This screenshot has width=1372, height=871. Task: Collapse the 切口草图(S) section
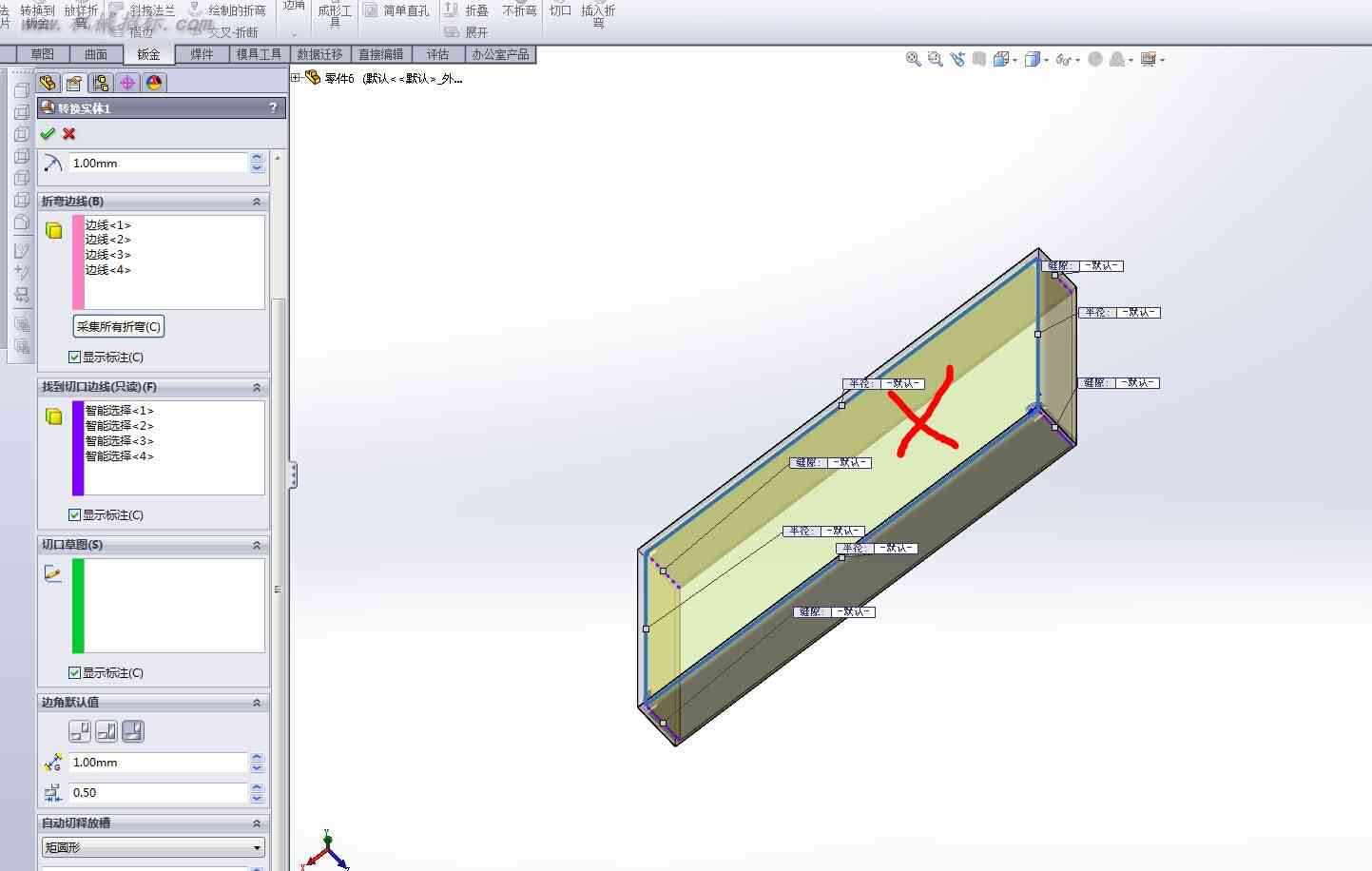pyautogui.click(x=257, y=545)
